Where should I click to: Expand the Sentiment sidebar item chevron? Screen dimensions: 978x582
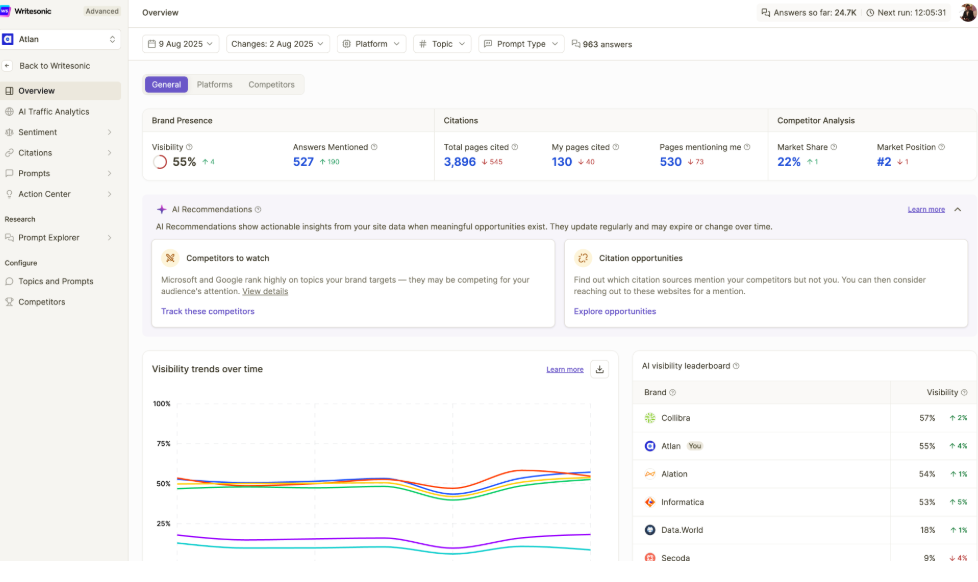tap(110, 132)
